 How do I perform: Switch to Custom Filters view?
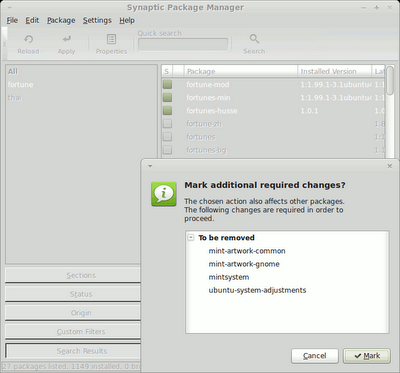73,332
